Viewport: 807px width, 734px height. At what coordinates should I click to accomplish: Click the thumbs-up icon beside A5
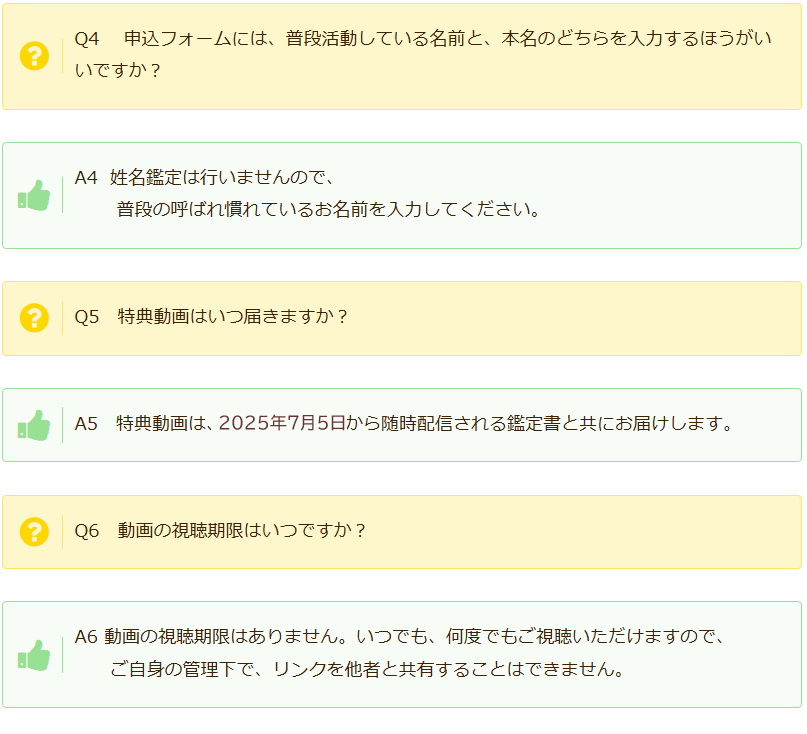(34, 425)
